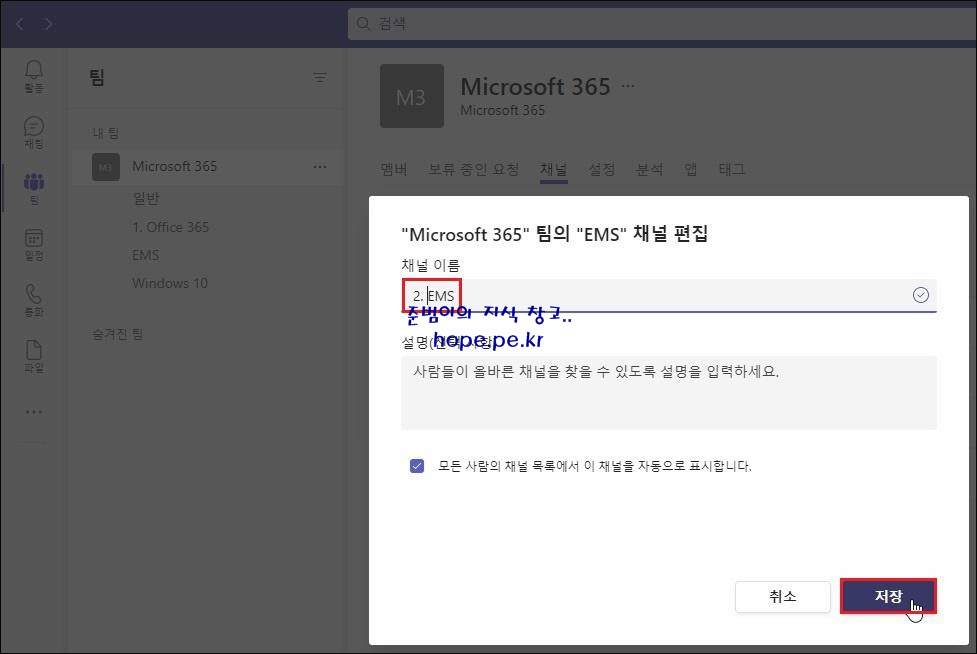Switch to the 태그 tab
This screenshot has width=977, height=654.
click(732, 169)
